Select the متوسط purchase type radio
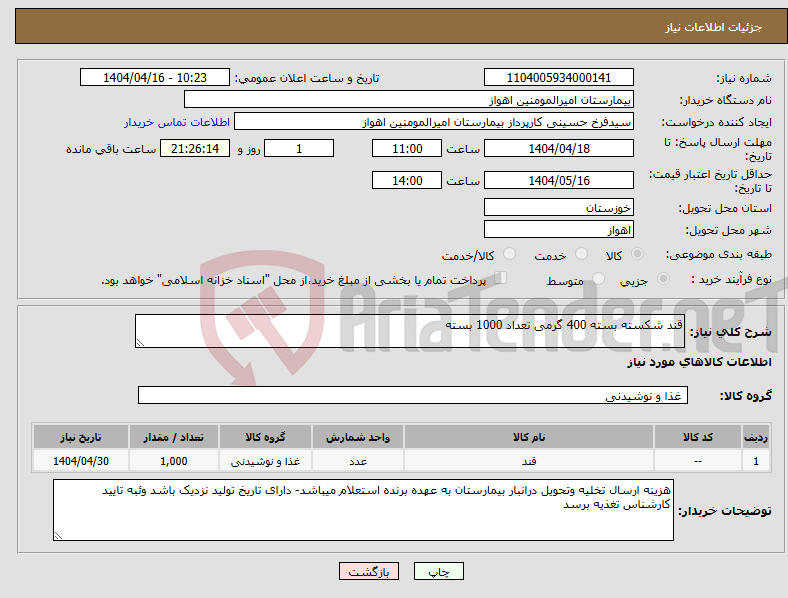This screenshot has height=598, width=788. pos(599,279)
